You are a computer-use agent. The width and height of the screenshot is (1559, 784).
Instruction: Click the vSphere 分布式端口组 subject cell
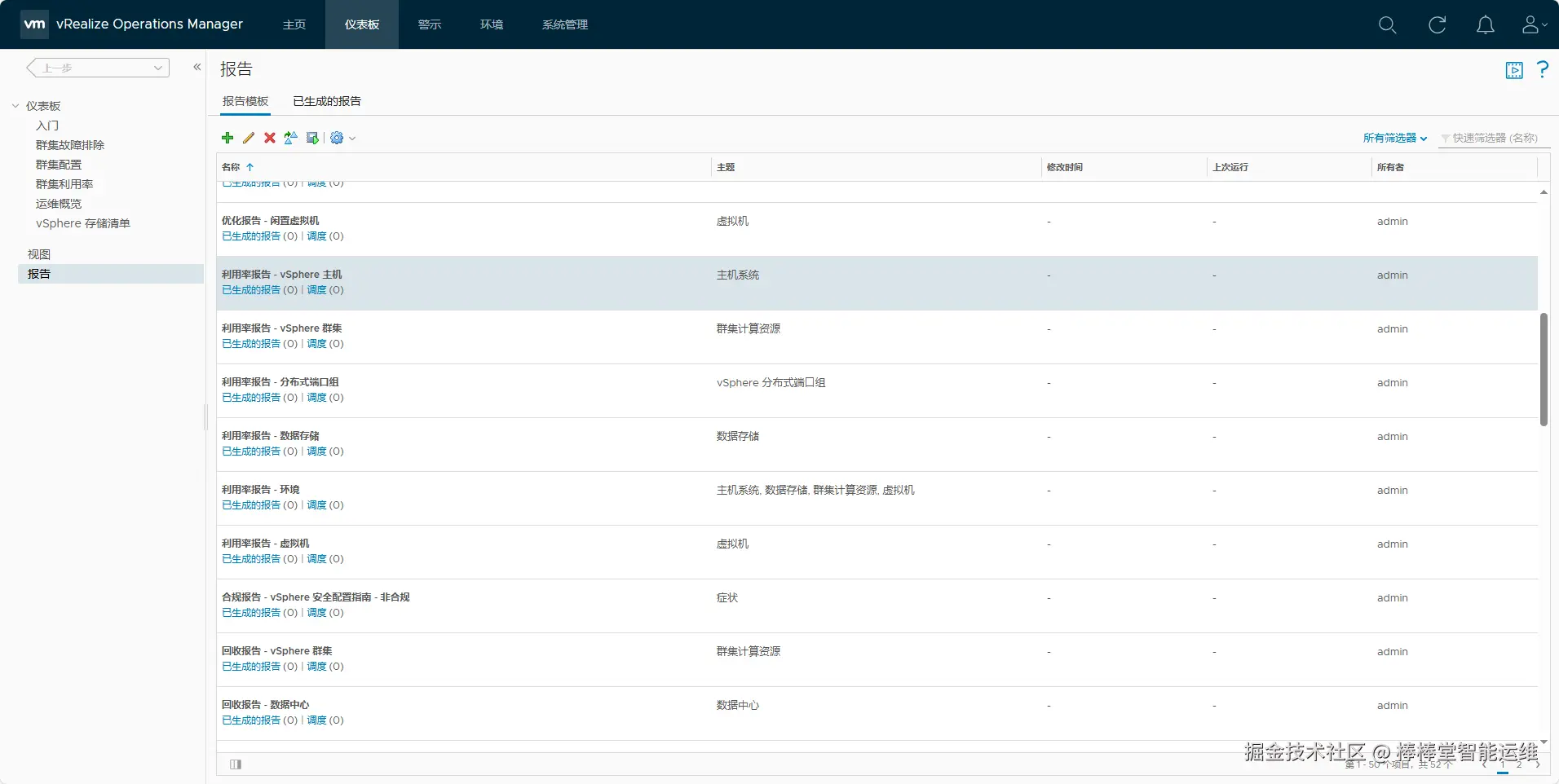pyautogui.click(x=771, y=383)
